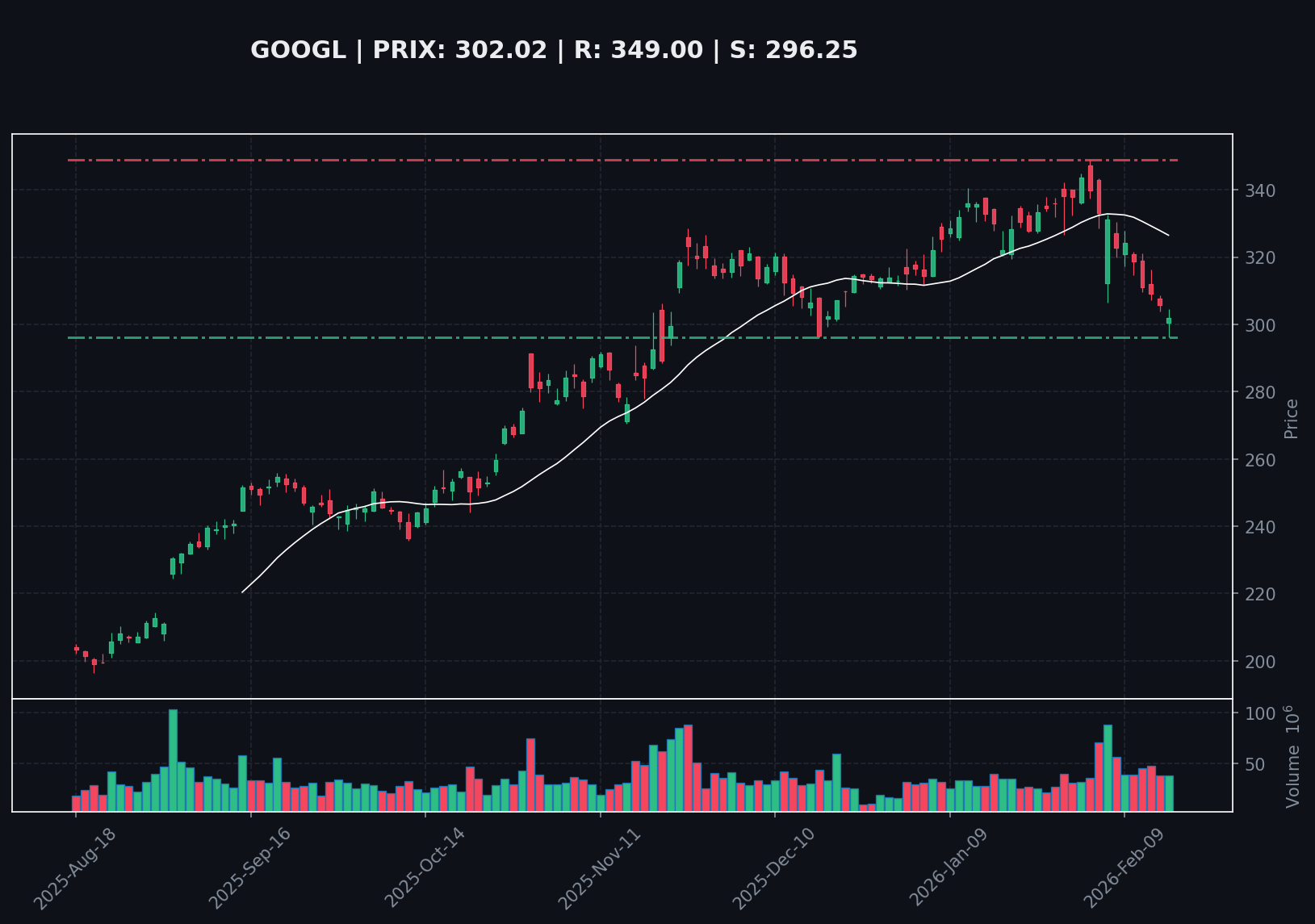Select the 2025-Dec-10 date label
The height and width of the screenshot is (924, 1315).
tap(774, 868)
